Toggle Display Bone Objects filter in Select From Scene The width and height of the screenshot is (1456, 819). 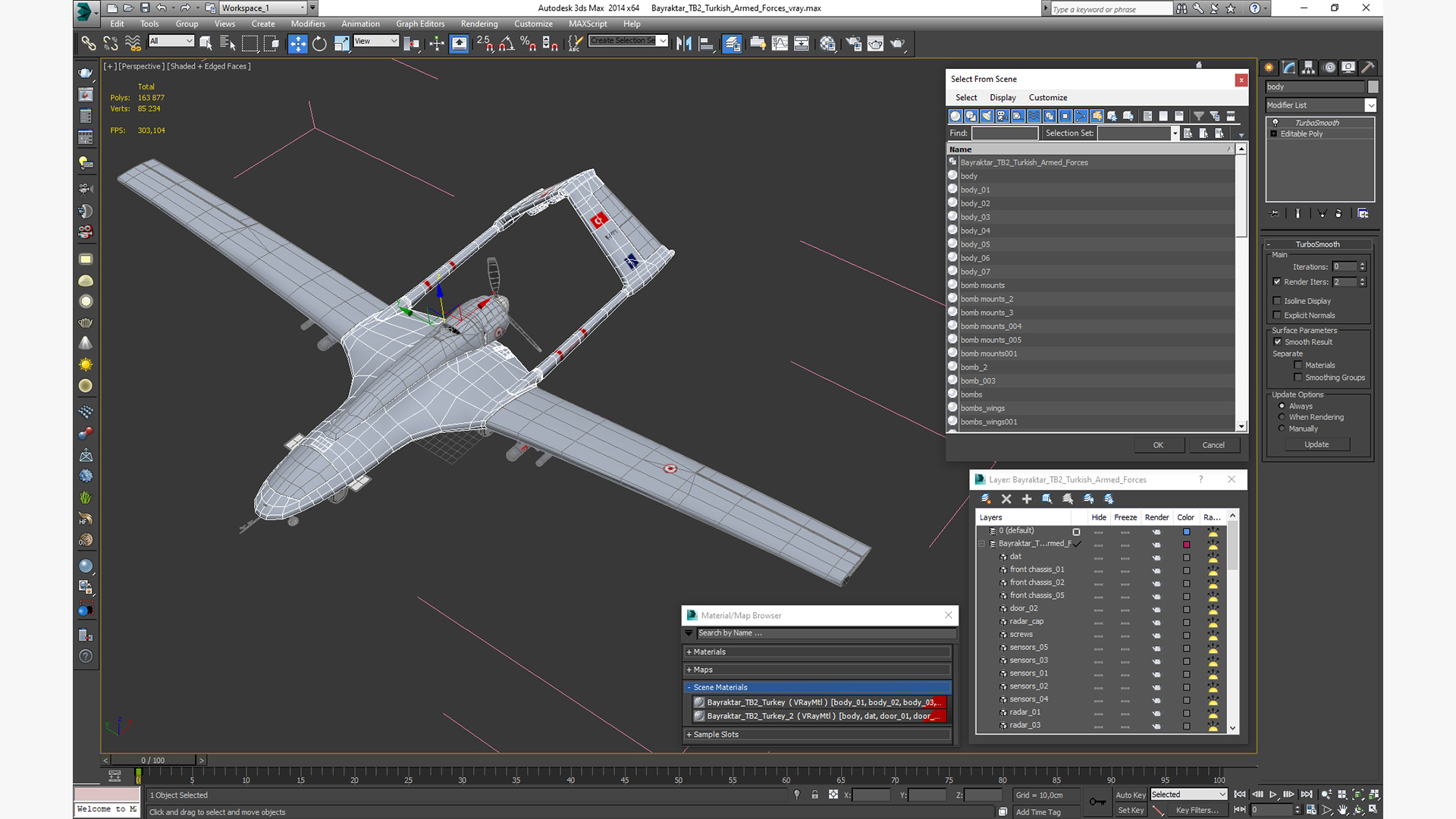tap(1081, 116)
